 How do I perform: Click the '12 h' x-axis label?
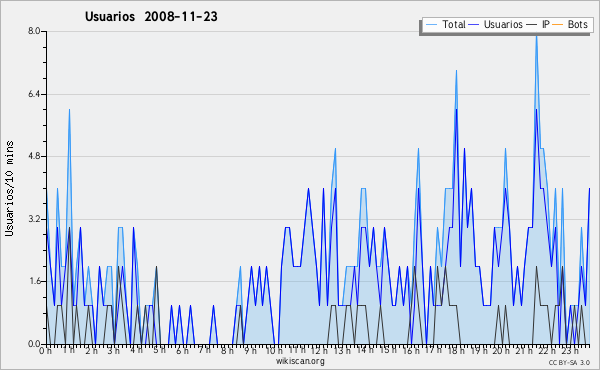click(x=319, y=351)
